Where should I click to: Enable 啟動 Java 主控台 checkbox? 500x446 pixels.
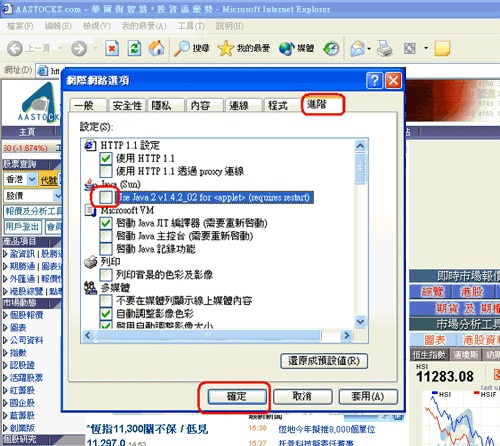(106, 236)
